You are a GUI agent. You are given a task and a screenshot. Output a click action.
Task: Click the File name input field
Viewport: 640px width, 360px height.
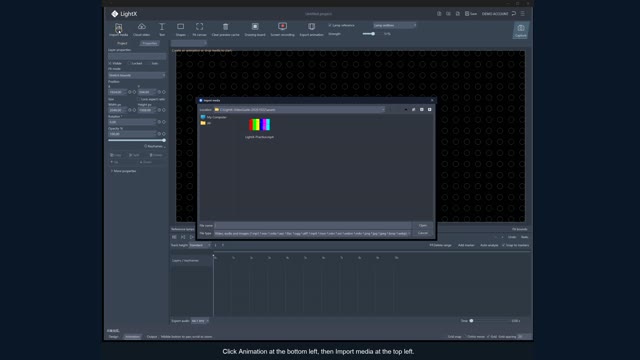[313, 225]
